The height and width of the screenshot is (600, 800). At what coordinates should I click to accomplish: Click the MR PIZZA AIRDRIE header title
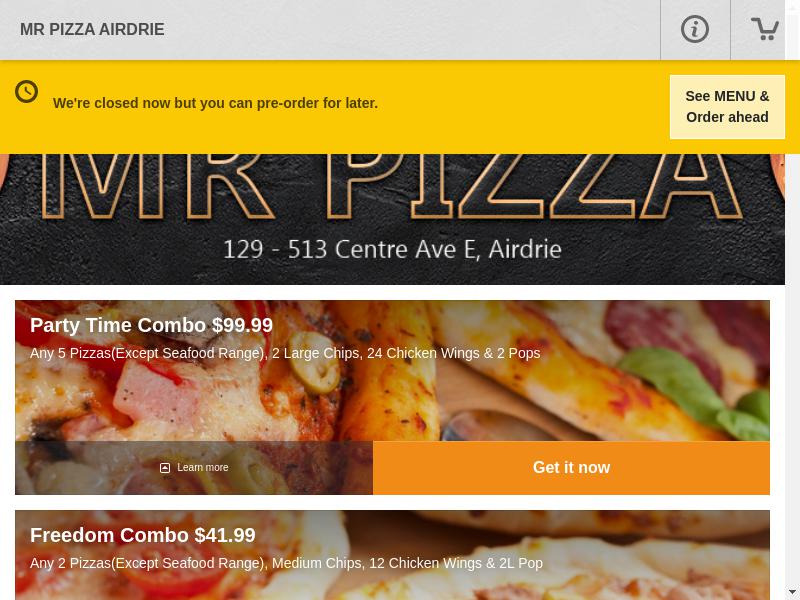92,30
